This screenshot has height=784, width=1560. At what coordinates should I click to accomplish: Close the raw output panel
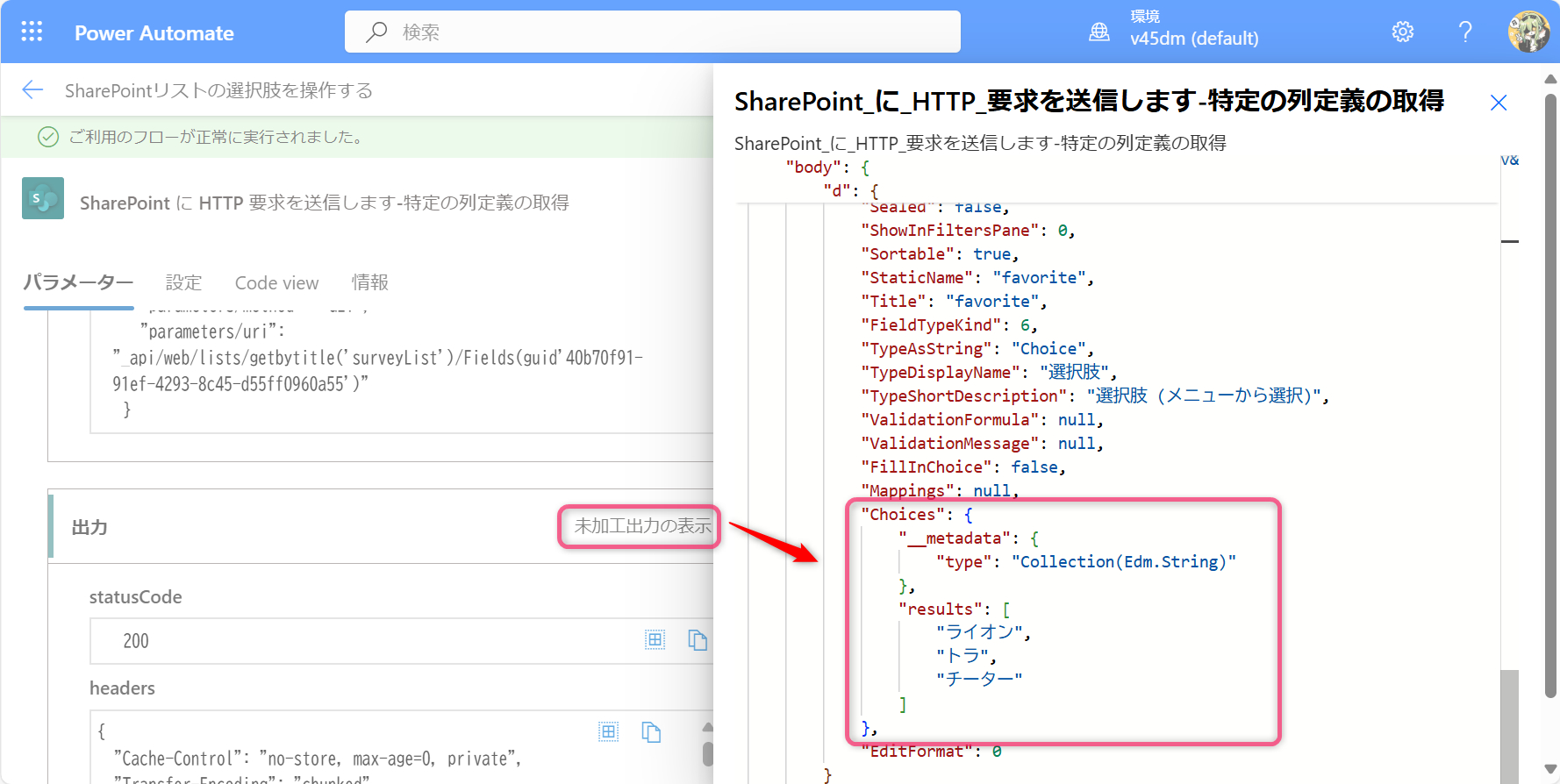(x=1499, y=103)
